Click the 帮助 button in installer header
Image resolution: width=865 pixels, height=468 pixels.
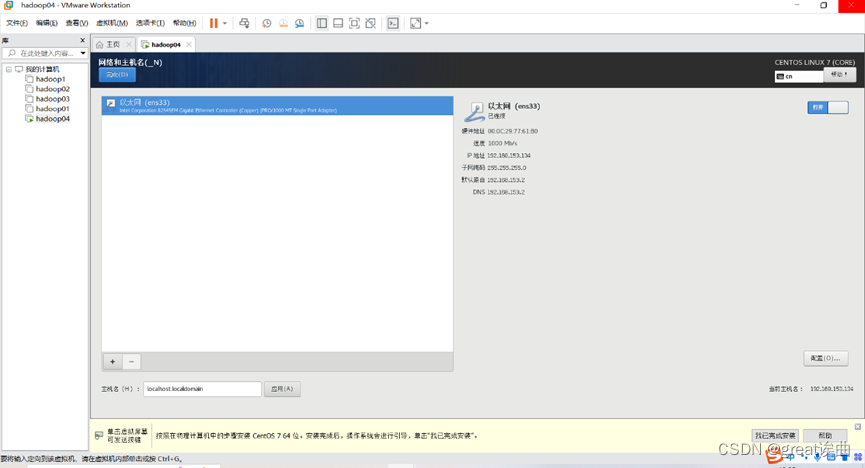click(x=840, y=75)
